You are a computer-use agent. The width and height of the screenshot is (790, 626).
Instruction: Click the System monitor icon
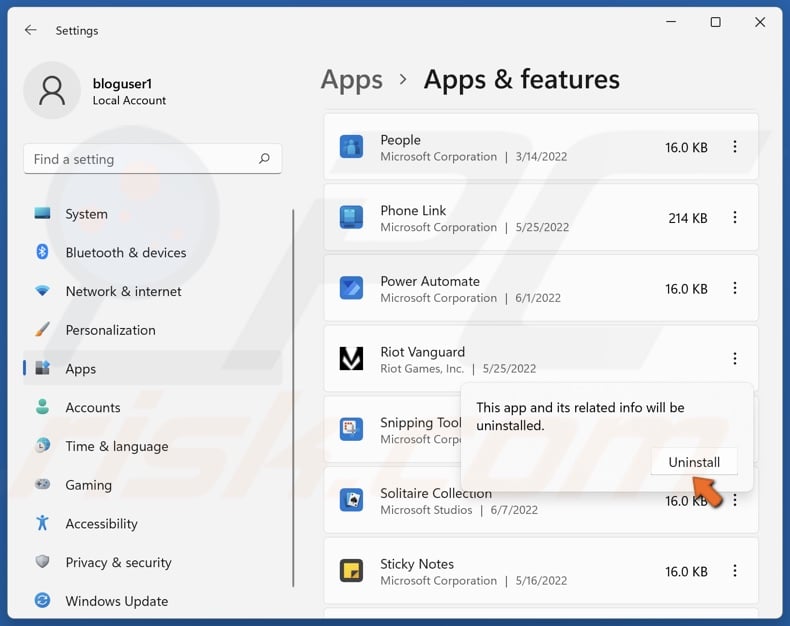(x=42, y=213)
